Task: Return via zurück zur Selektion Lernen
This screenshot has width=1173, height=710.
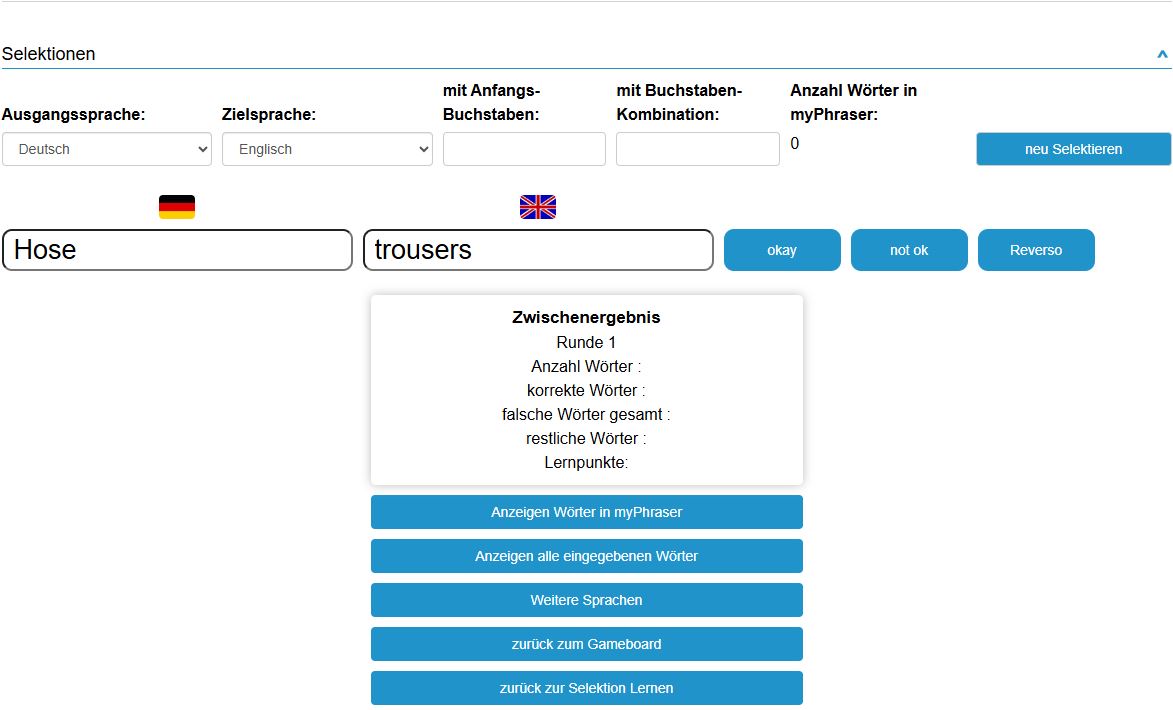Action: (586, 688)
